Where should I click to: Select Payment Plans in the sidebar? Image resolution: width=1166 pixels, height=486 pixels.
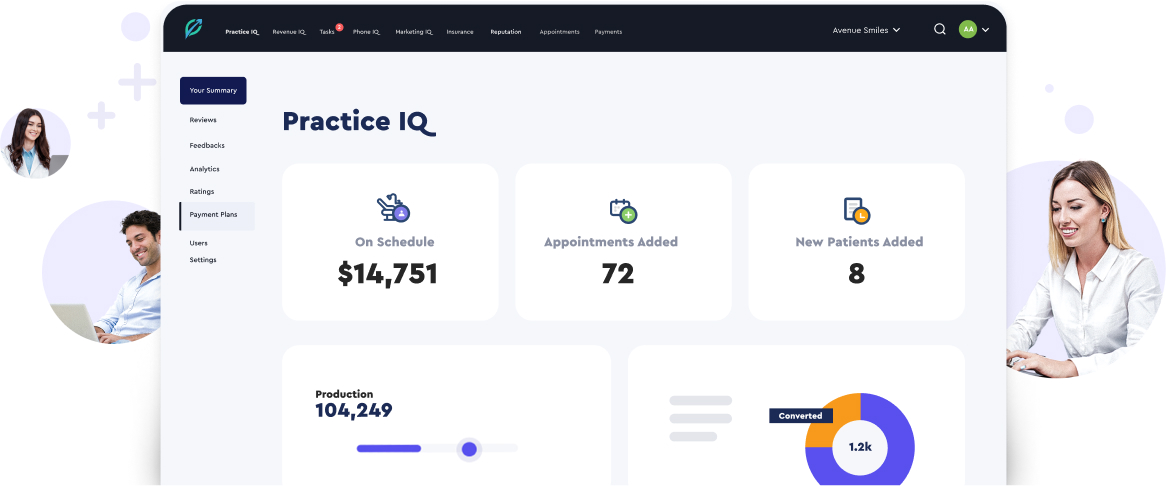click(x=217, y=216)
